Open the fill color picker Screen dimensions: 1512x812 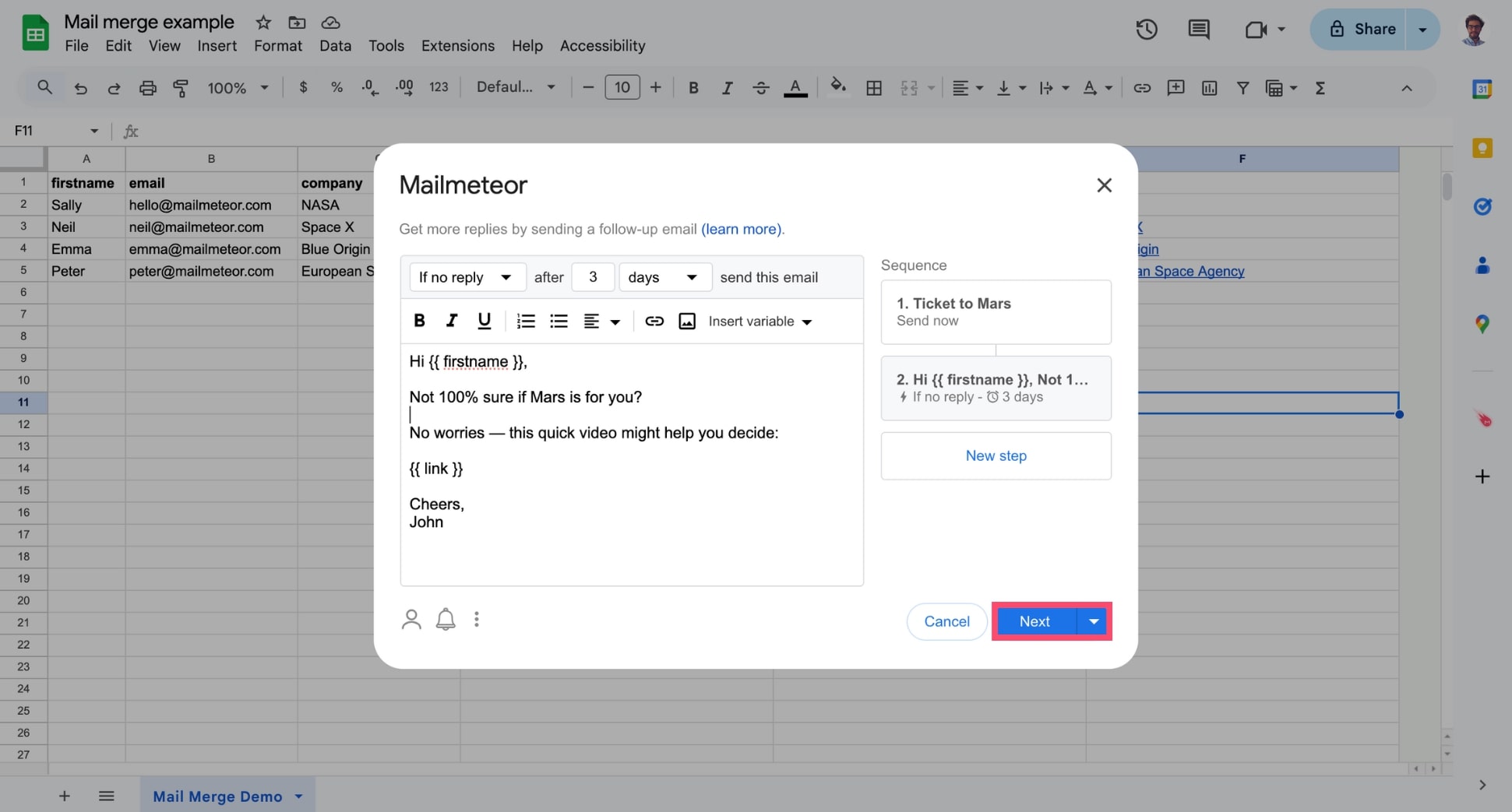(838, 87)
